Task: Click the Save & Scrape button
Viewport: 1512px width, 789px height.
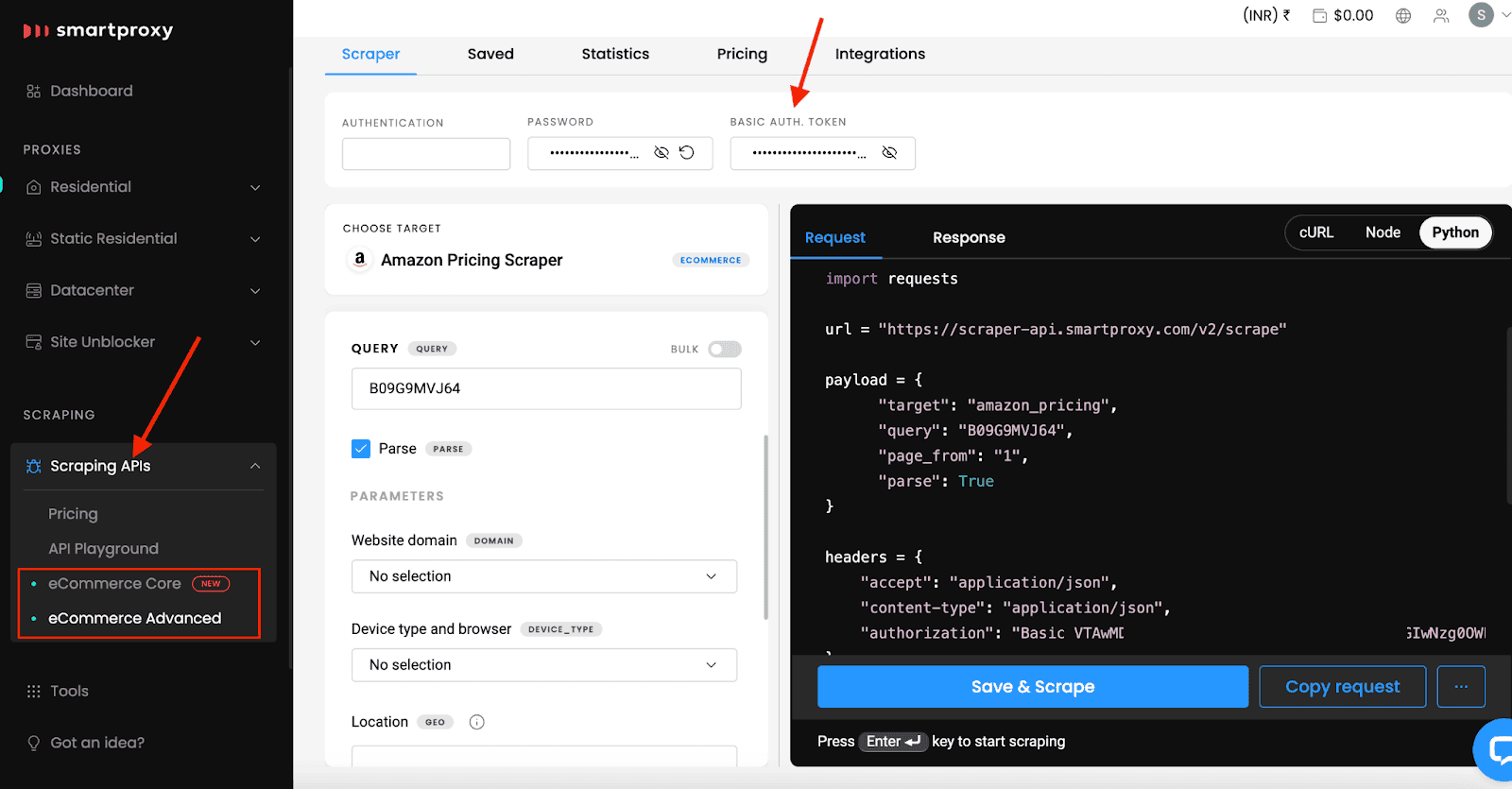Action: pos(1033,687)
